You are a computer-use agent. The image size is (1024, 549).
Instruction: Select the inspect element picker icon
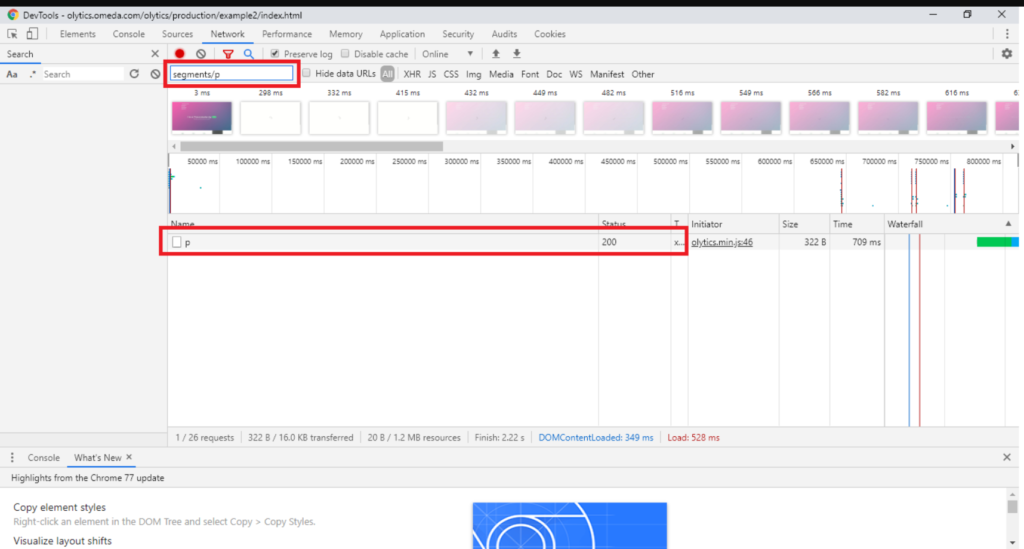click(x=13, y=34)
